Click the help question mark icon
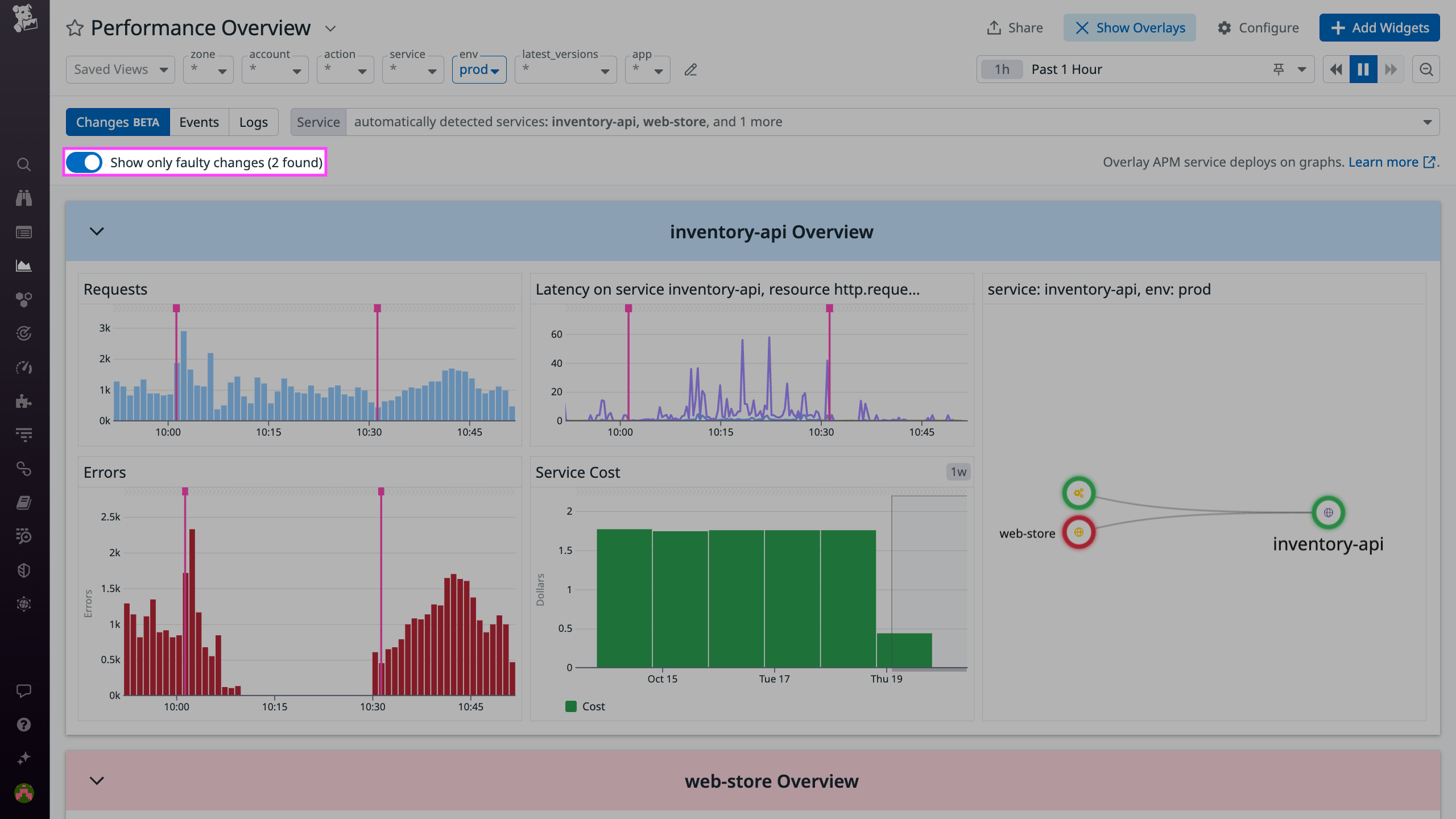The image size is (1456, 819). coord(24,724)
